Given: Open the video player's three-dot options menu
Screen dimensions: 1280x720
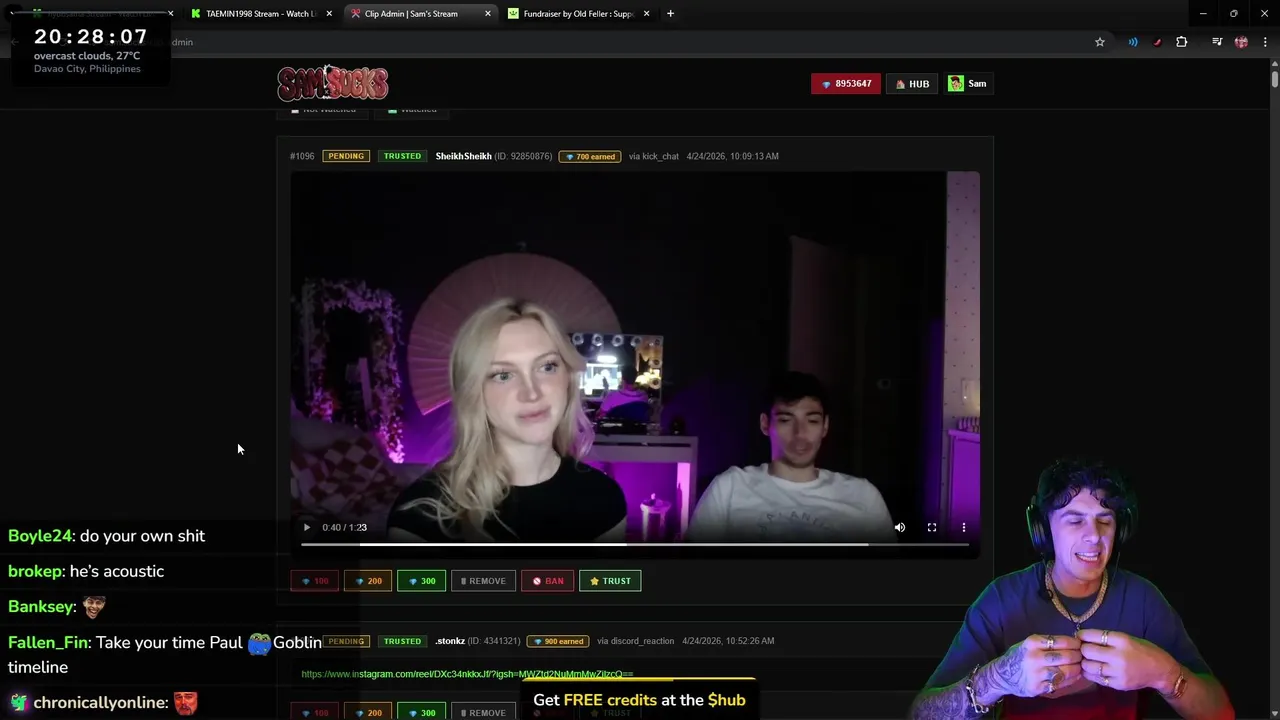Looking at the screenshot, I should point(963,527).
